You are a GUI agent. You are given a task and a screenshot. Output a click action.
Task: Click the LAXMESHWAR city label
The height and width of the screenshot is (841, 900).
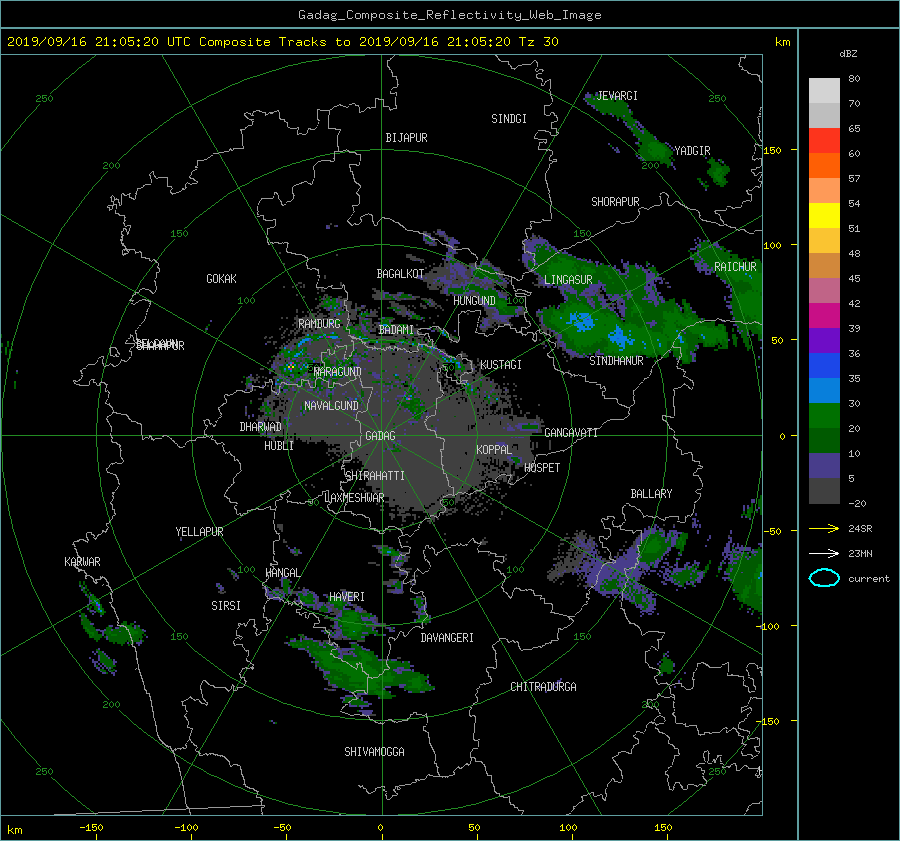tap(354, 498)
